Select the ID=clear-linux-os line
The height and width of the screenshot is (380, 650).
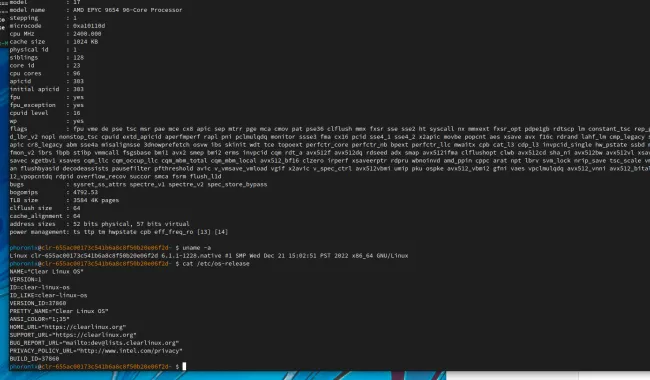coord(40,288)
